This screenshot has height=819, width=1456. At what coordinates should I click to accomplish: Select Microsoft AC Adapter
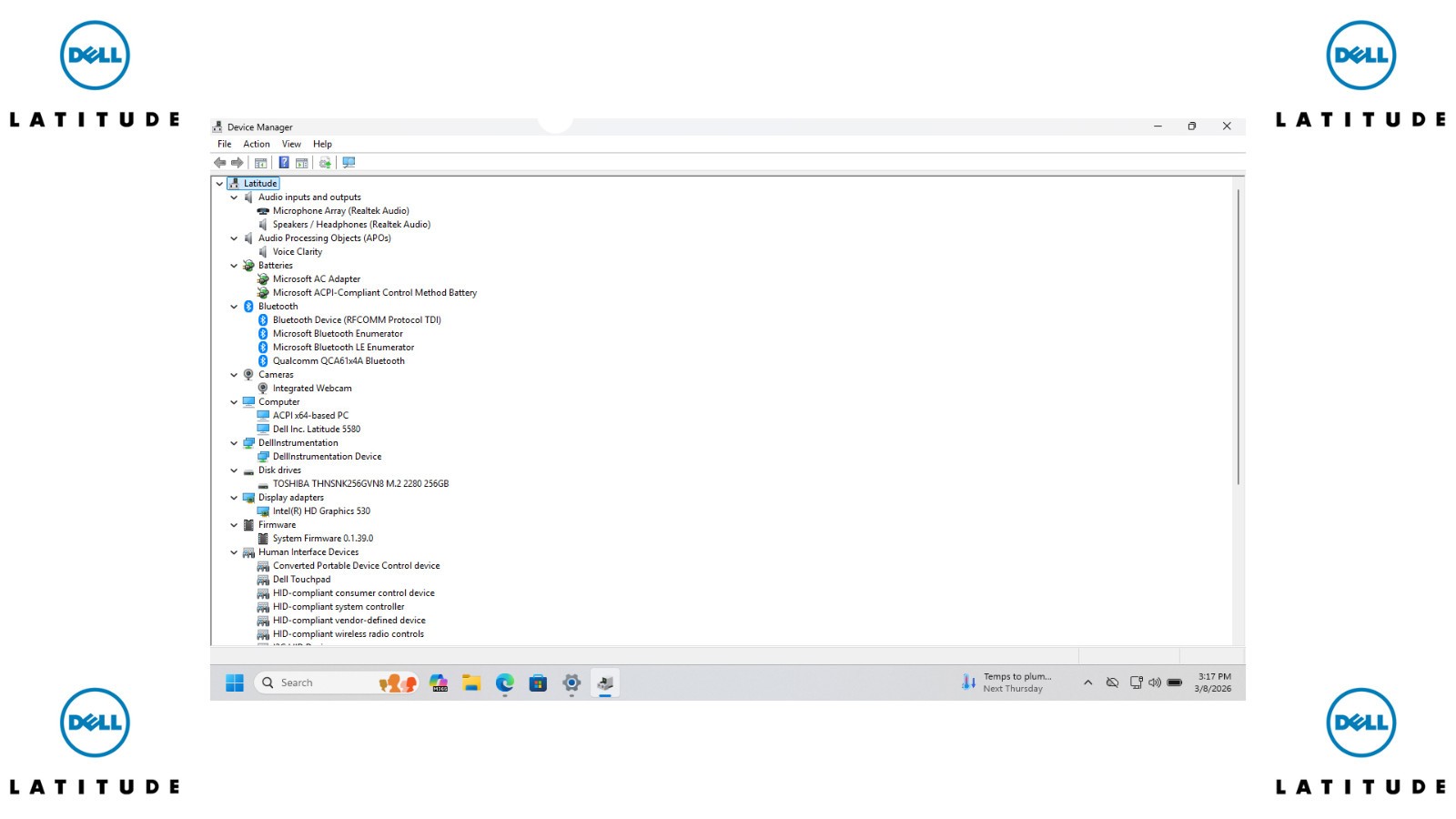pos(317,279)
